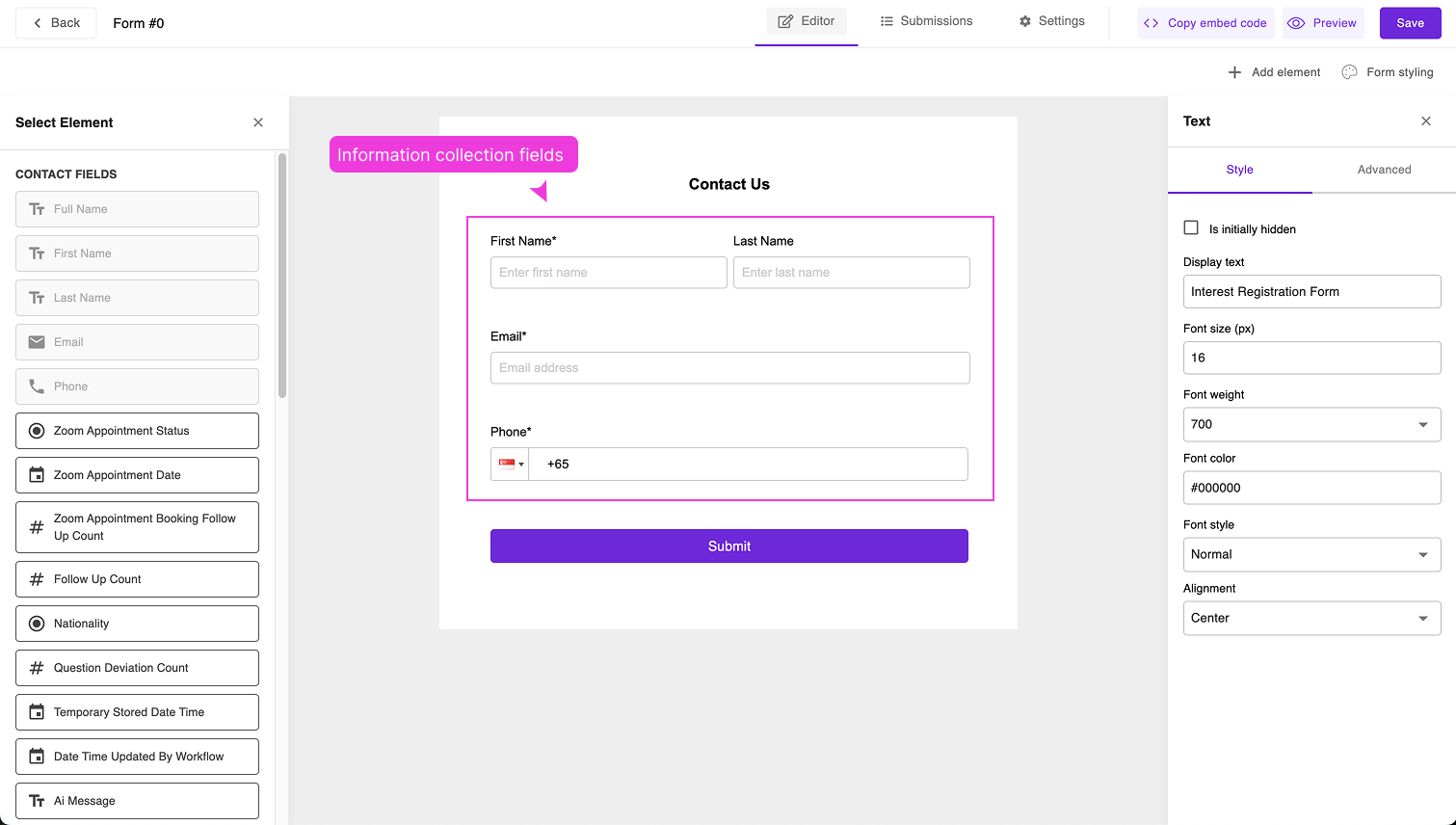Click the Copy embed code icon
This screenshot has width=1456, height=825.
(1153, 22)
